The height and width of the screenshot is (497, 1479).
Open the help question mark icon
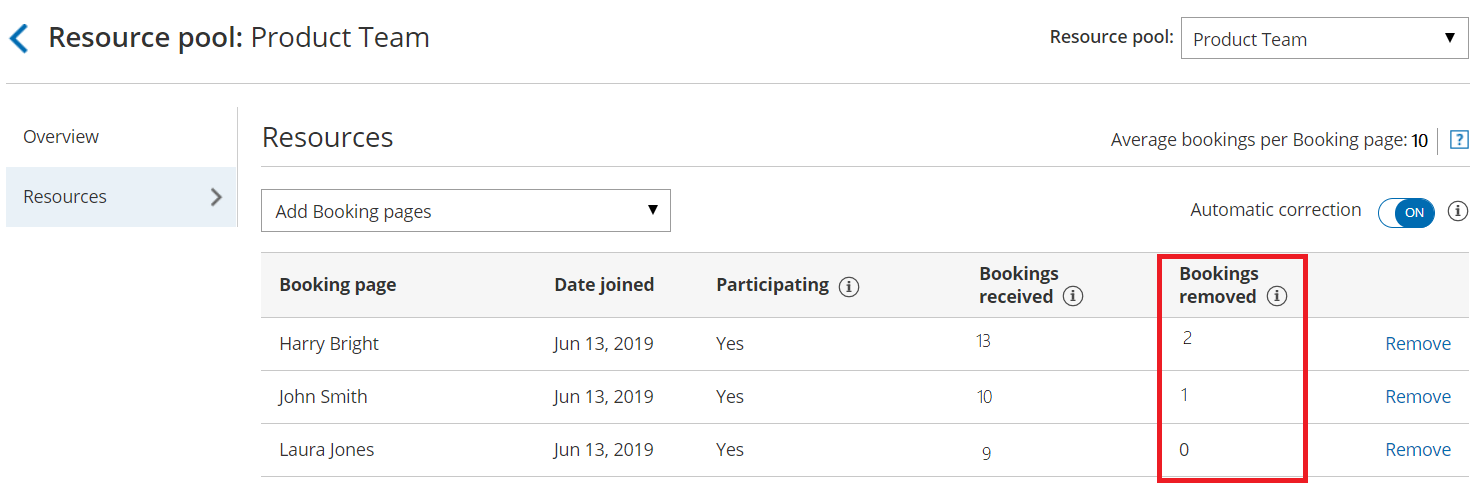point(1459,141)
